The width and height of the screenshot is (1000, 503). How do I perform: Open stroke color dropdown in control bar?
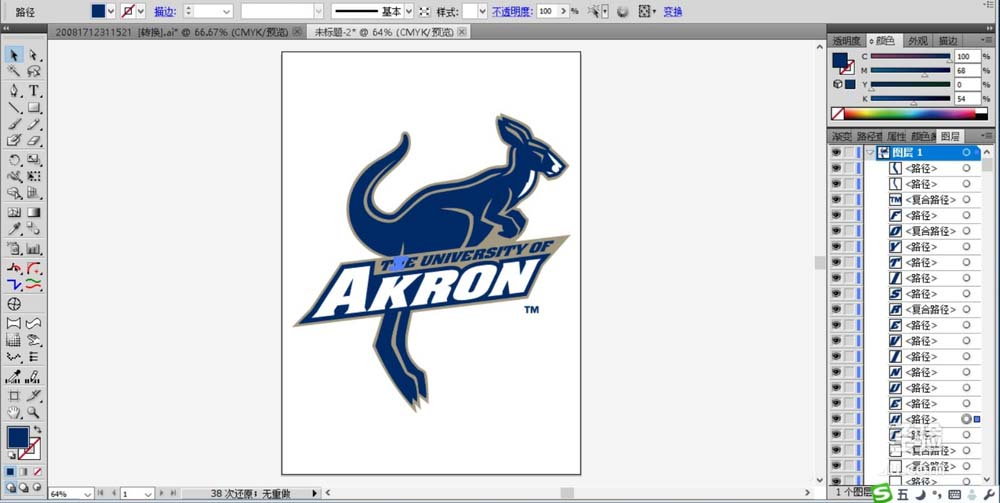pos(141,11)
